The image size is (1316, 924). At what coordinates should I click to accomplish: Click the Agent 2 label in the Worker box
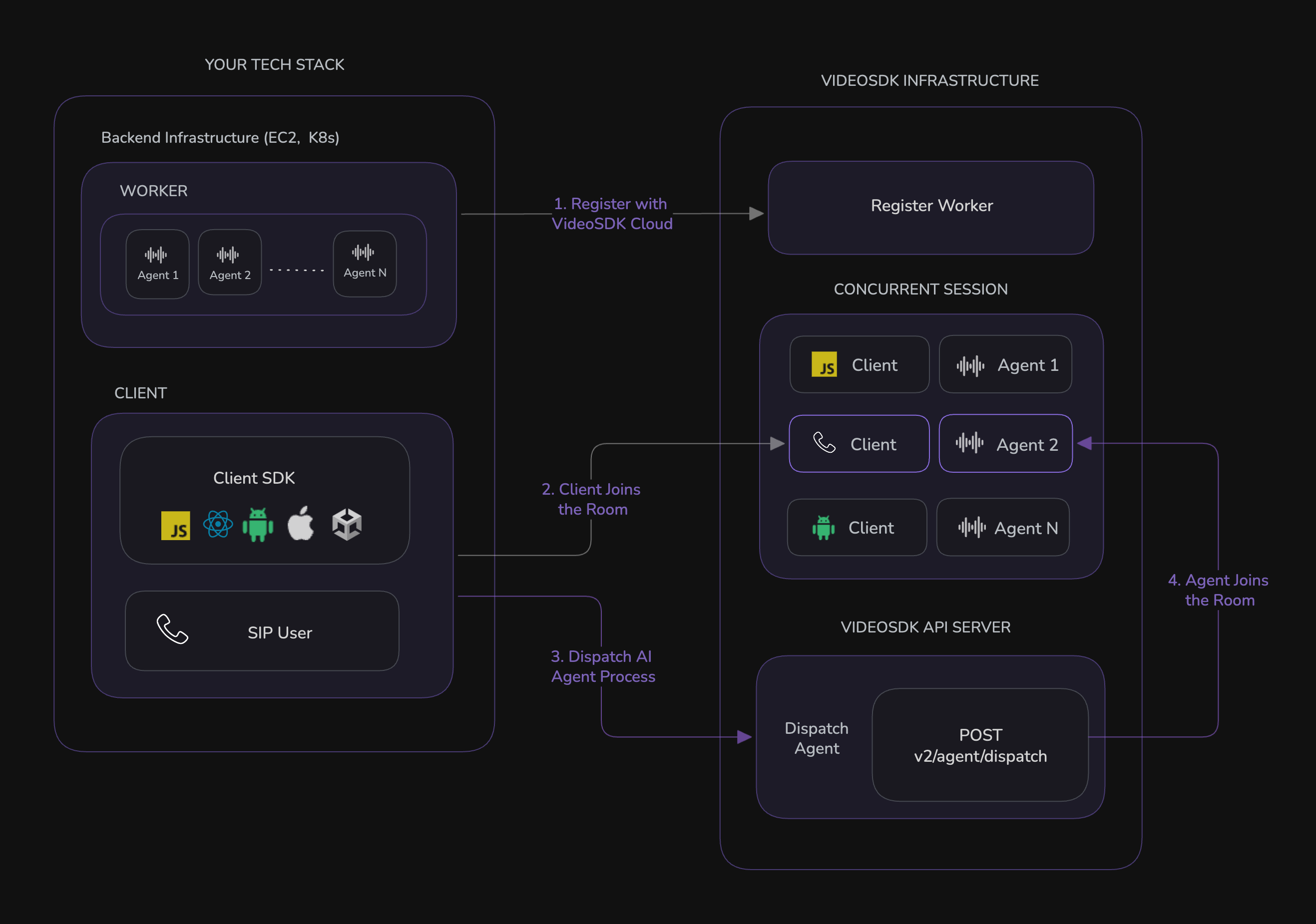click(x=230, y=275)
